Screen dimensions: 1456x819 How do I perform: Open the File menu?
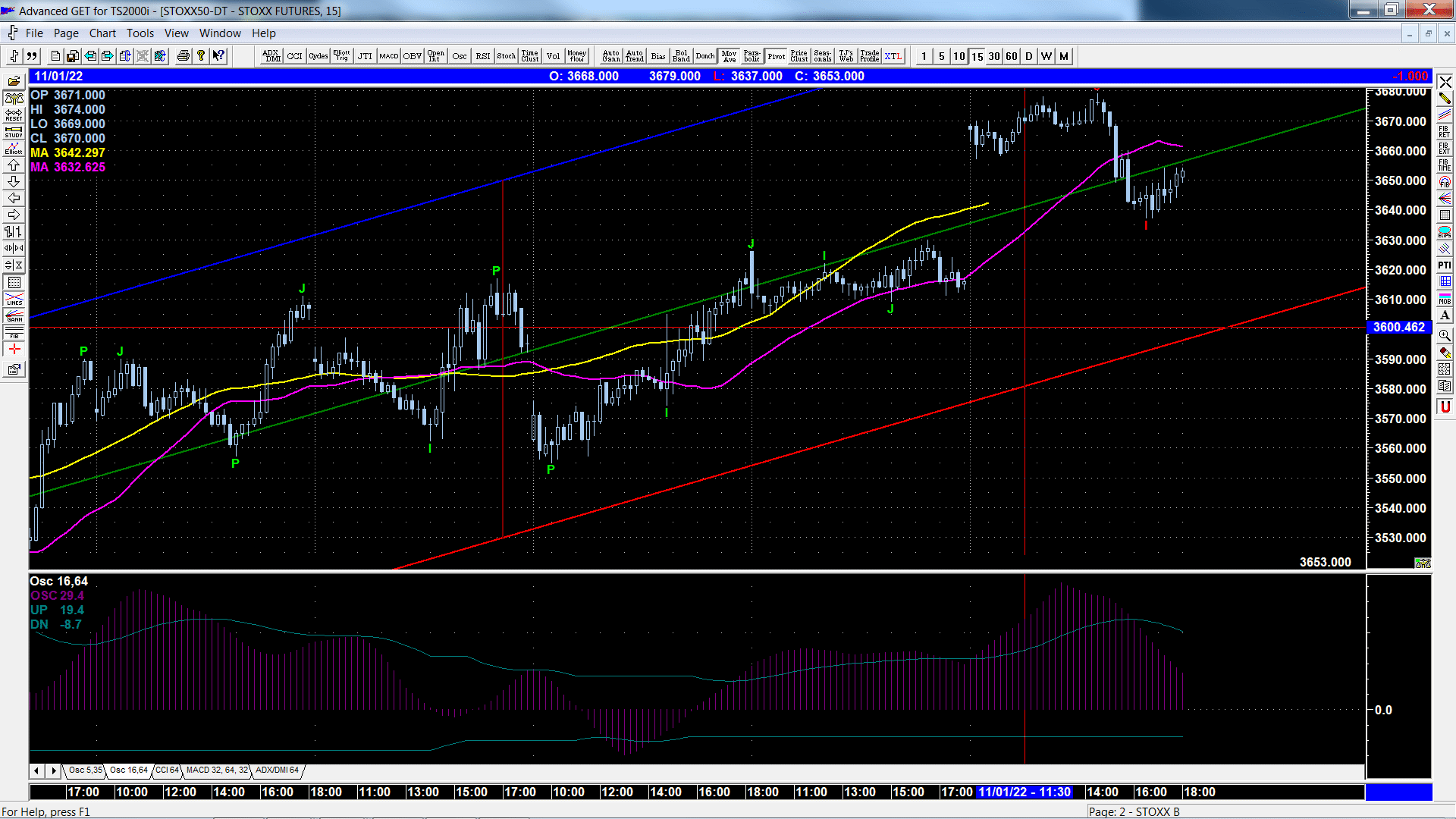click(x=34, y=33)
